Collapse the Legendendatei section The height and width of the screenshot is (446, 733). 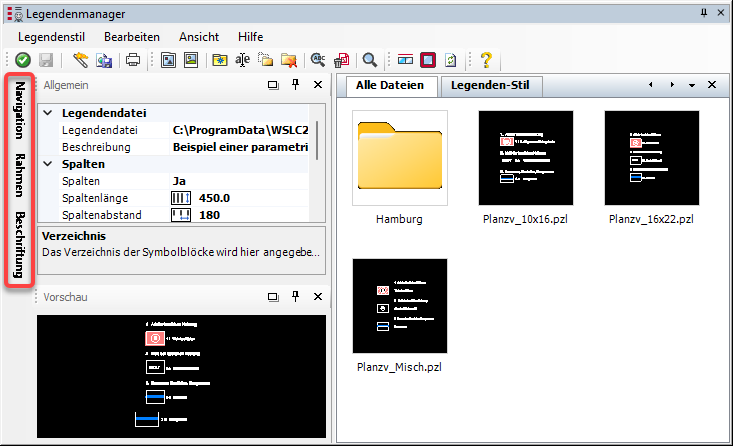tap(46, 114)
